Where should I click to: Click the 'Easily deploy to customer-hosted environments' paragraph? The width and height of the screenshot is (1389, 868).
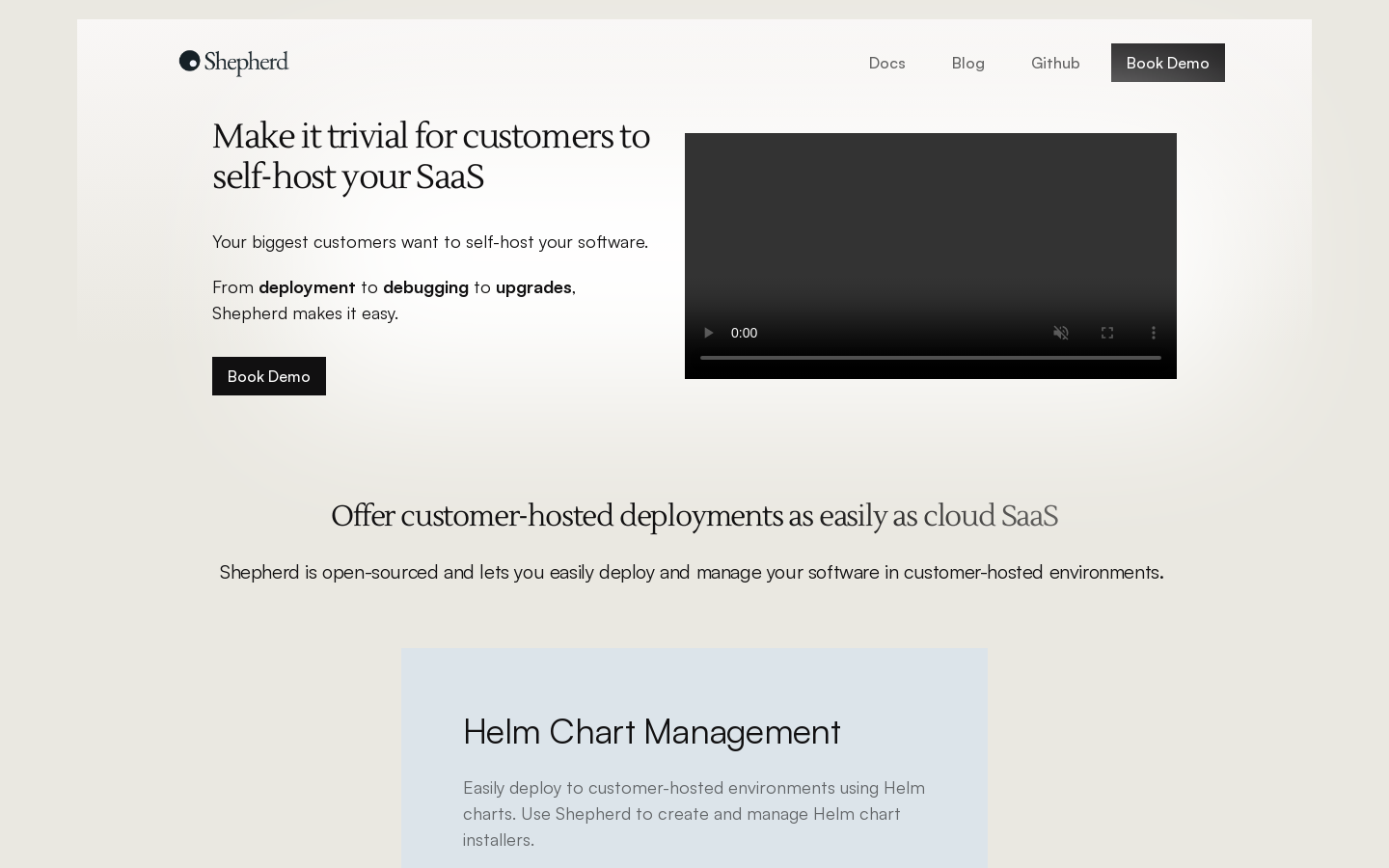click(694, 813)
